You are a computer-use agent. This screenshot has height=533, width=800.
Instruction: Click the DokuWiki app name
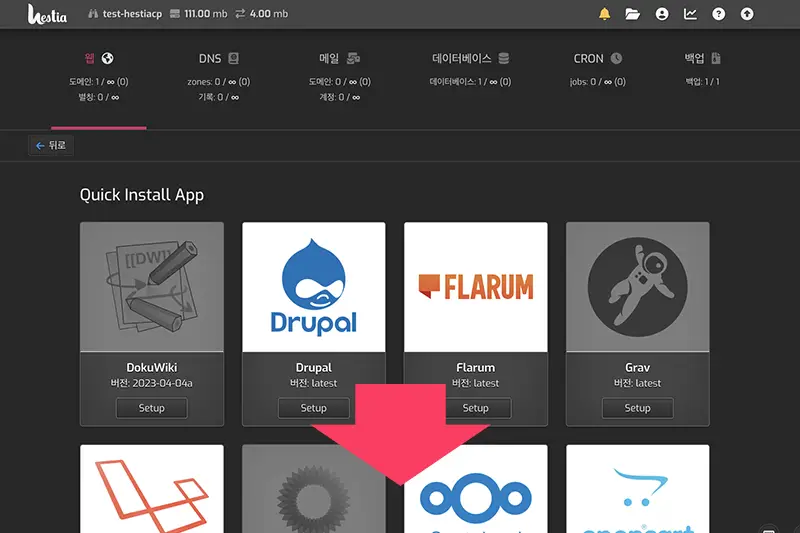coord(152,367)
